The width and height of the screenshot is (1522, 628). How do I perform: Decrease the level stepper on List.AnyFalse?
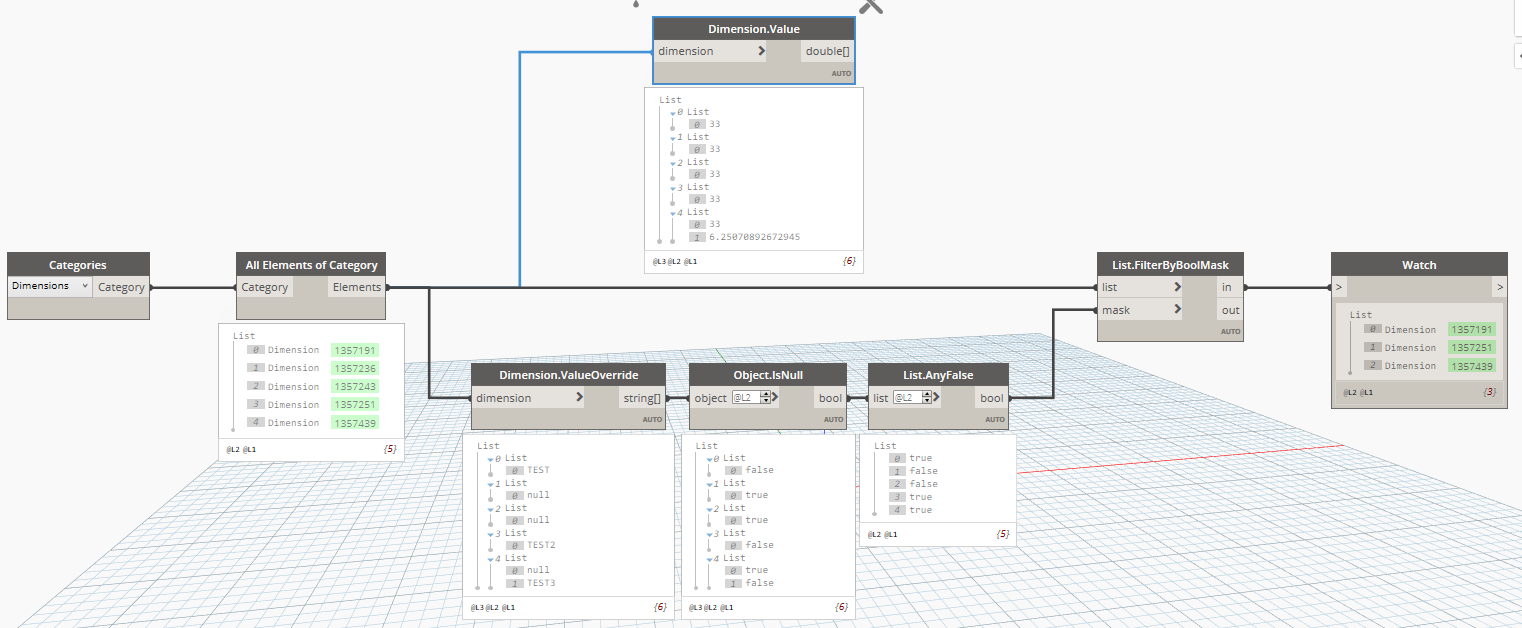[928, 402]
